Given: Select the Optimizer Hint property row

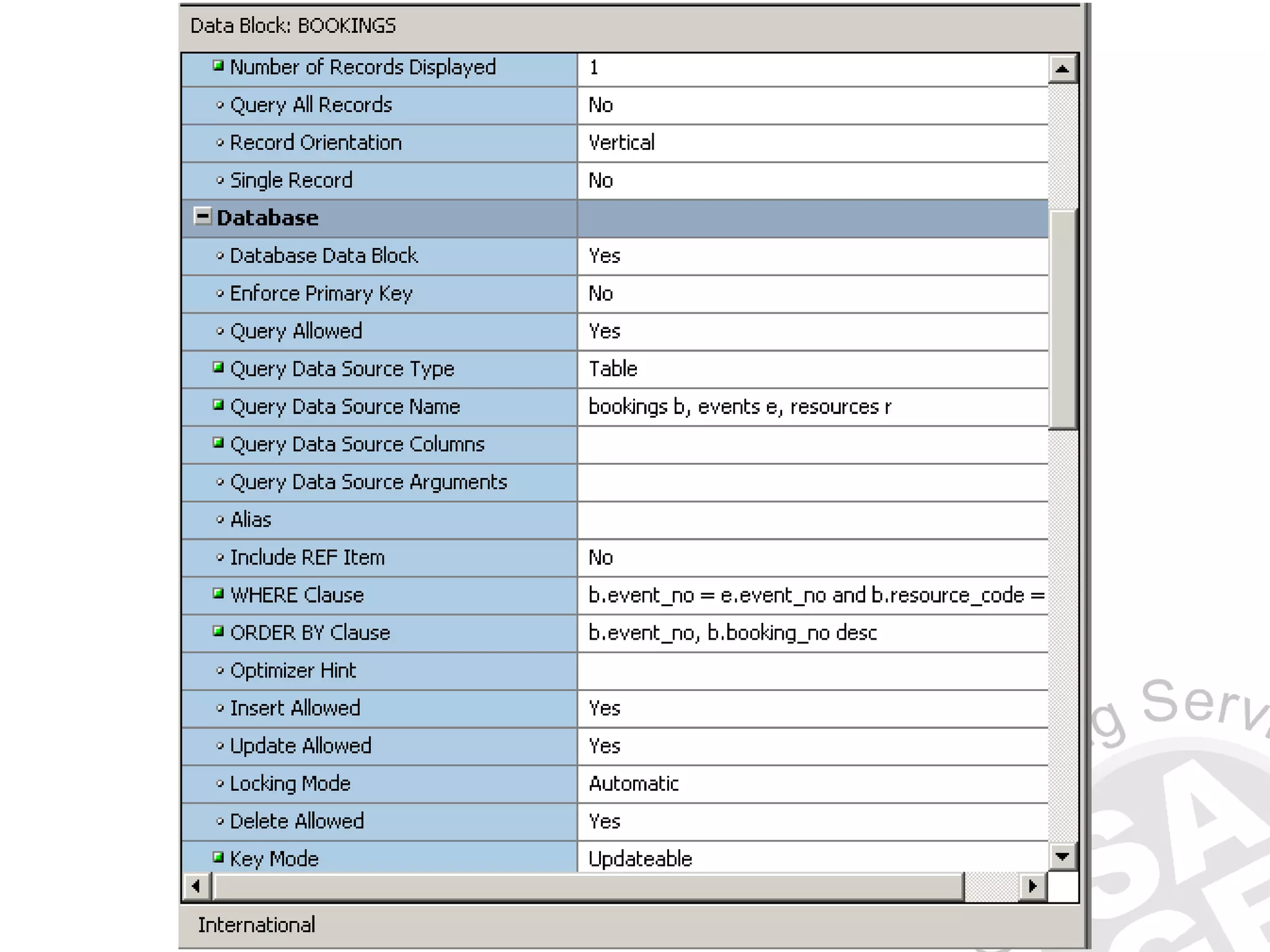Looking at the screenshot, I should 293,671.
